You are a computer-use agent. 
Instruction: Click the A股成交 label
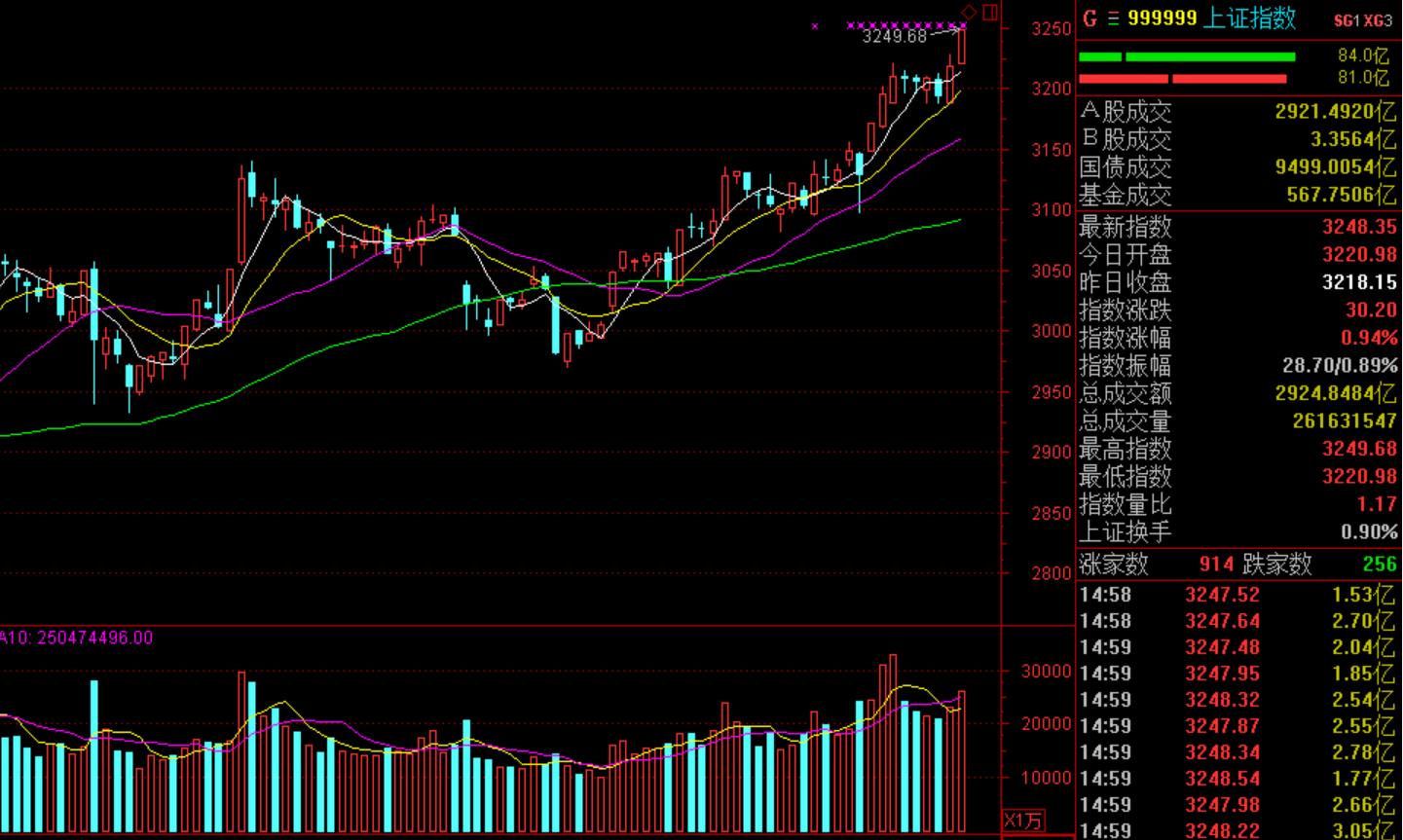[1126, 112]
